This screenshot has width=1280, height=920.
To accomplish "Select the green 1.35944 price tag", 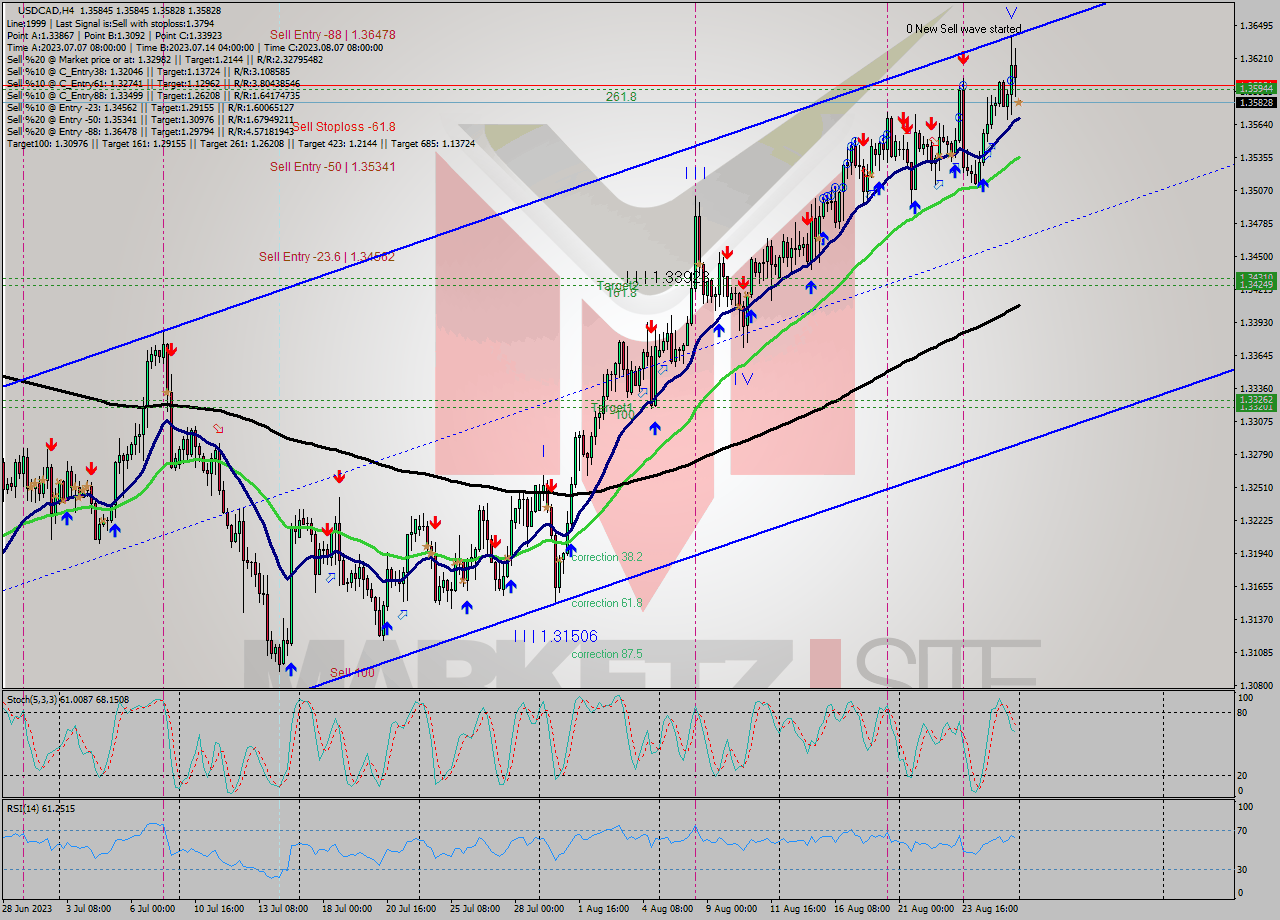I will 1255,88.
